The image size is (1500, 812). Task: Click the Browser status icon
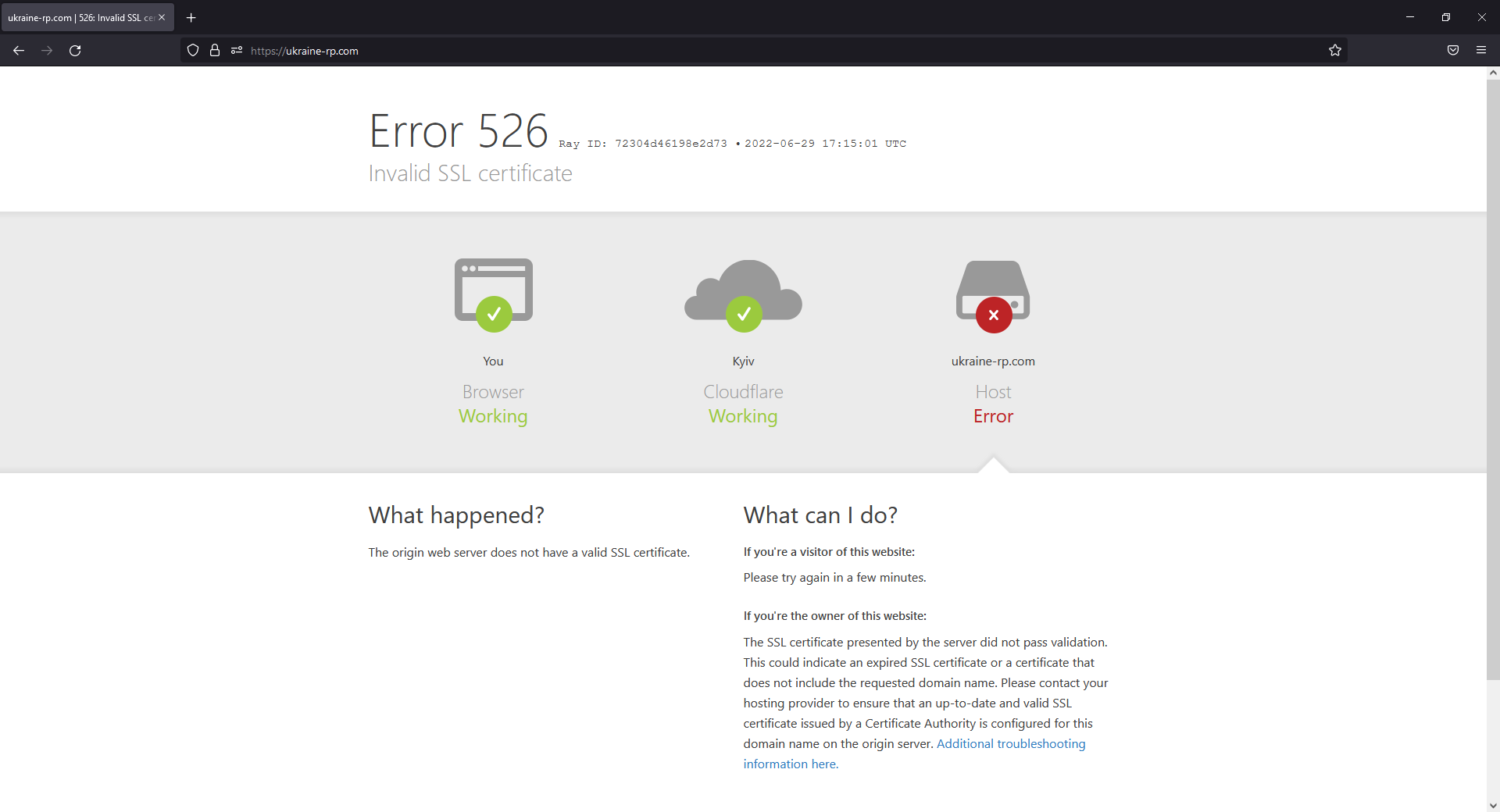(x=494, y=295)
